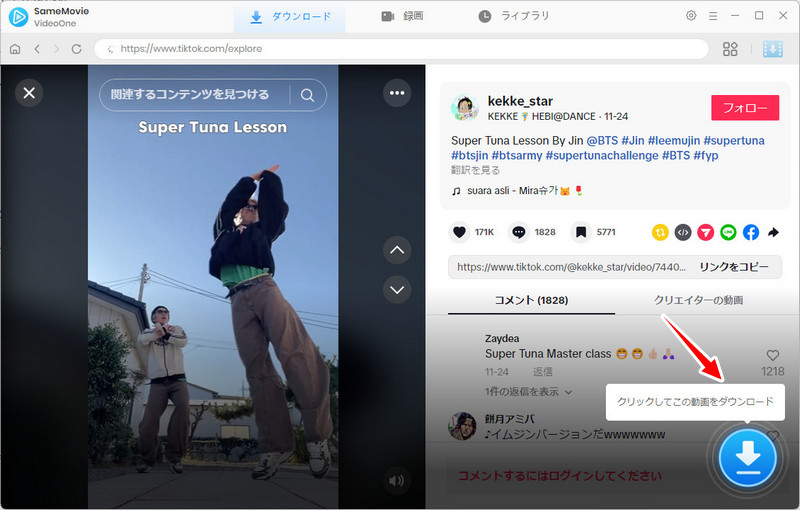Click 翻訳を見る to translate caption
The height and width of the screenshot is (510, 800).
475,170
